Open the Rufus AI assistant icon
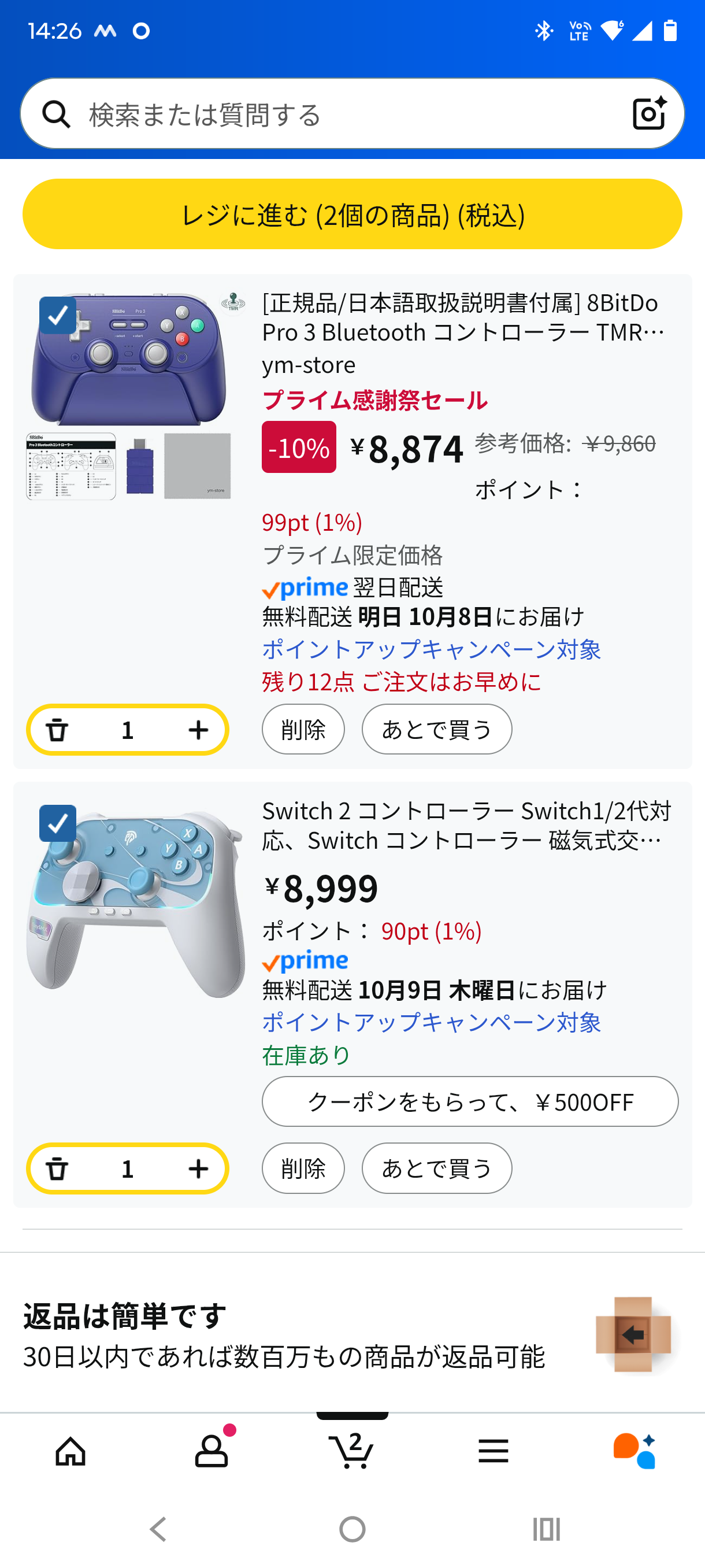This screenshot has height=1568, width=705. click(x=634, y=1451)
